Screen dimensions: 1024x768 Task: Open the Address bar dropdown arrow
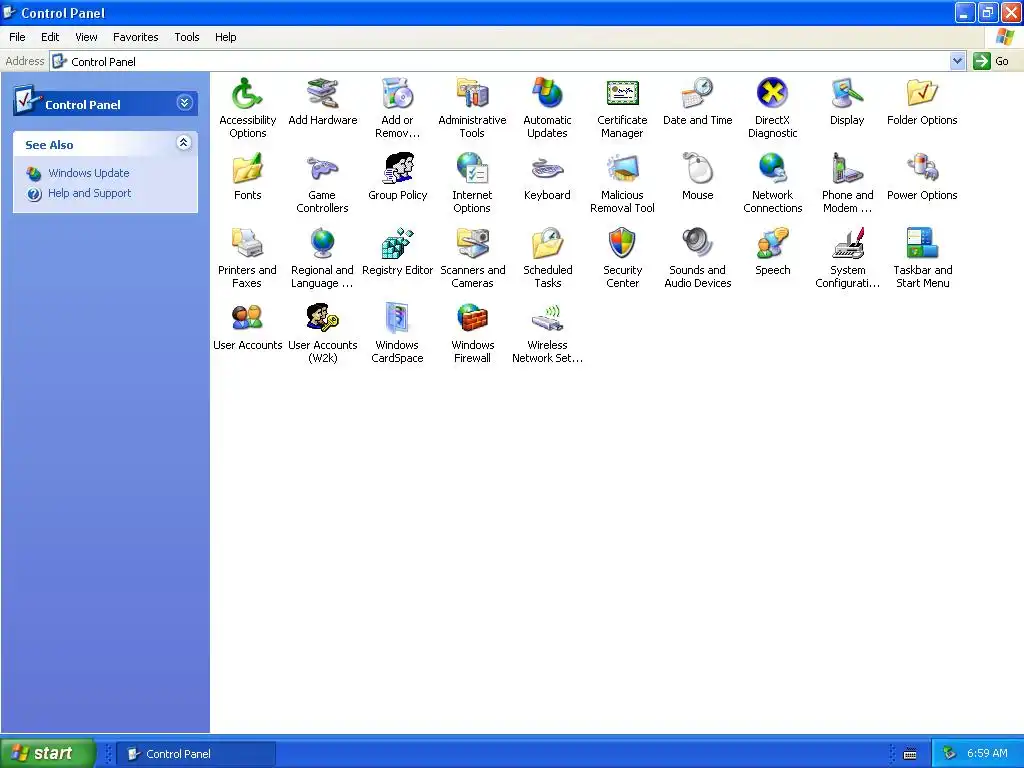coord(957,61)
